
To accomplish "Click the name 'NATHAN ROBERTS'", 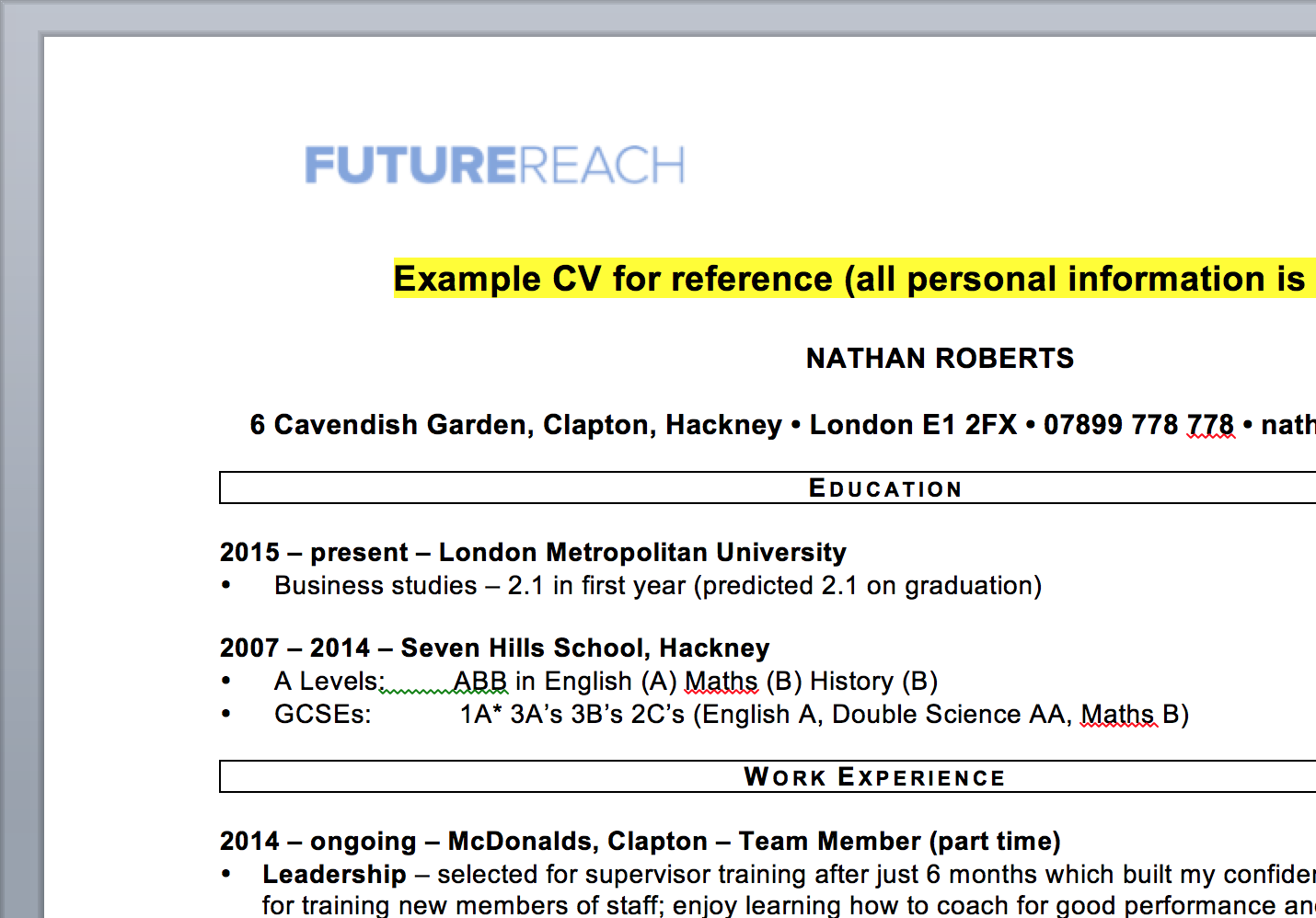I will pos(940,358).
